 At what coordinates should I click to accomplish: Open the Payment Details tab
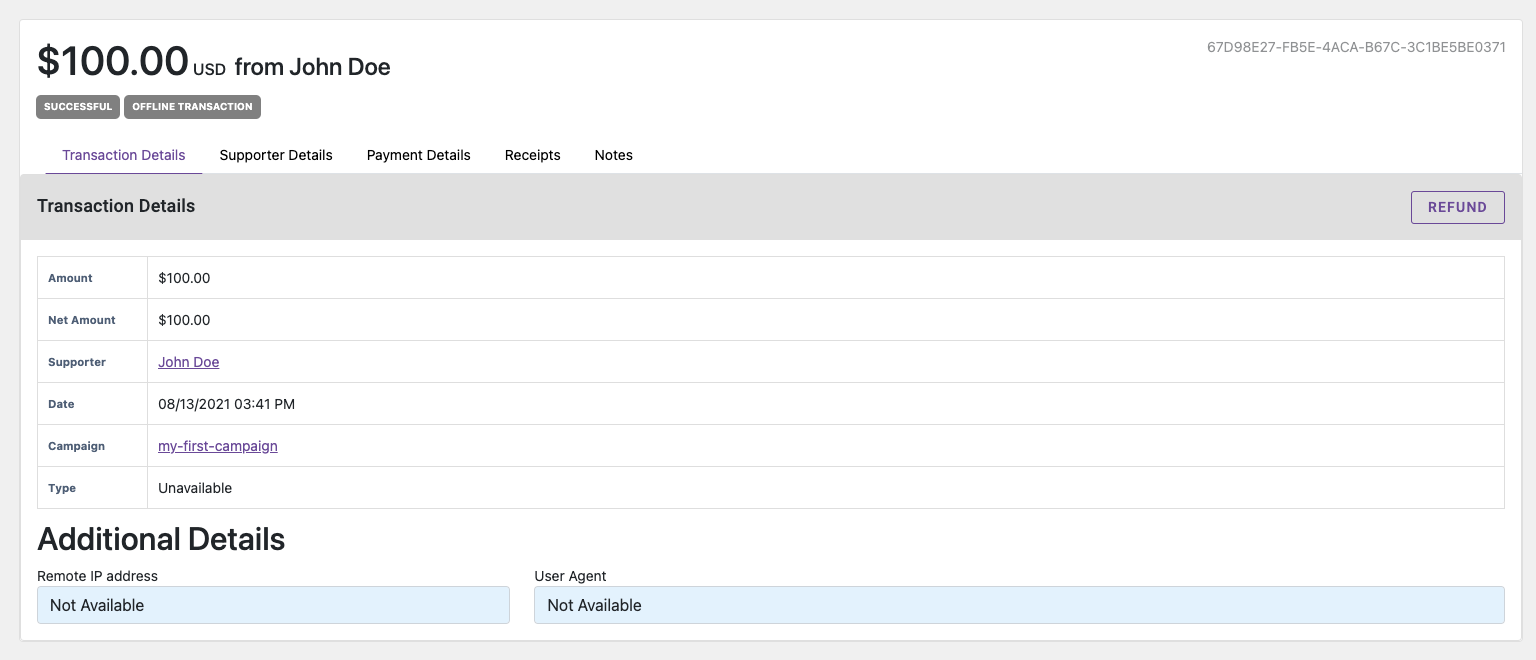coord(418,155)
